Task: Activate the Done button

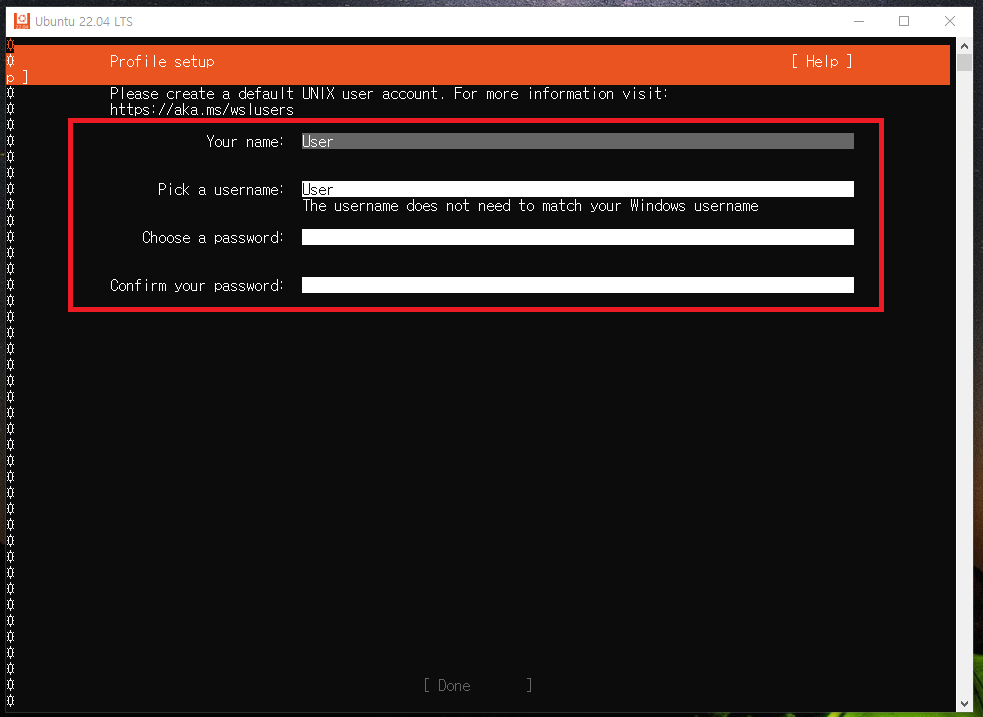Action: pyautogui.click(x=478, y=685)
